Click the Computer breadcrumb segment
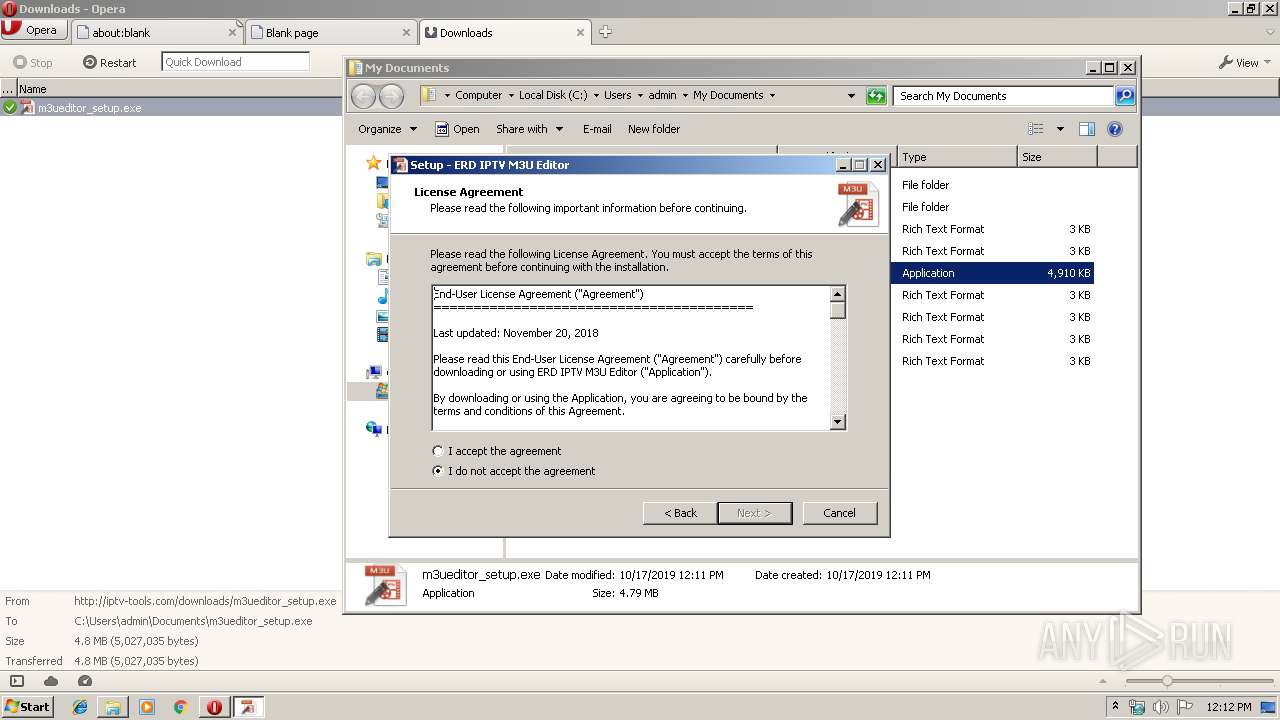 pyautogui.click(x=478, y=96)
